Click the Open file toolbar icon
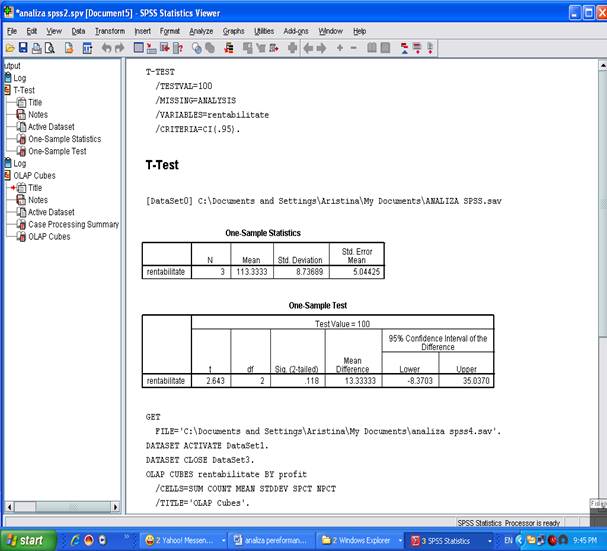 (10, 47)
